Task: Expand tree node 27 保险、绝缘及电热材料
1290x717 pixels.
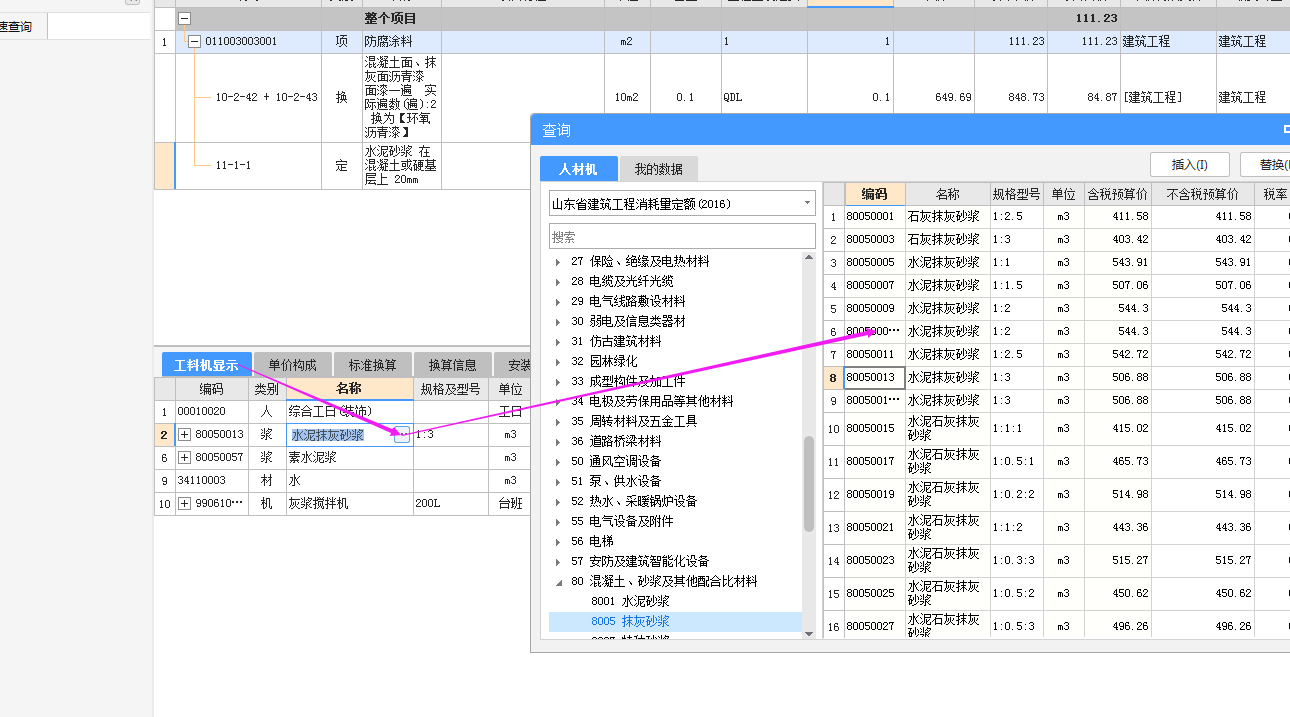Action: tap(558, 262)
